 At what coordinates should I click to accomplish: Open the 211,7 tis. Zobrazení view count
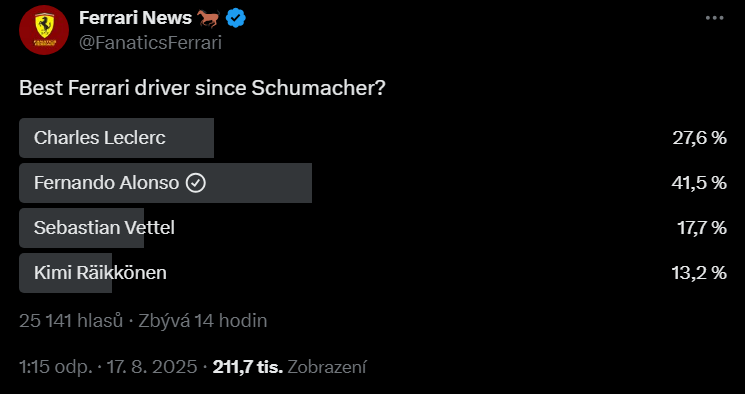(x=290, y=367)
